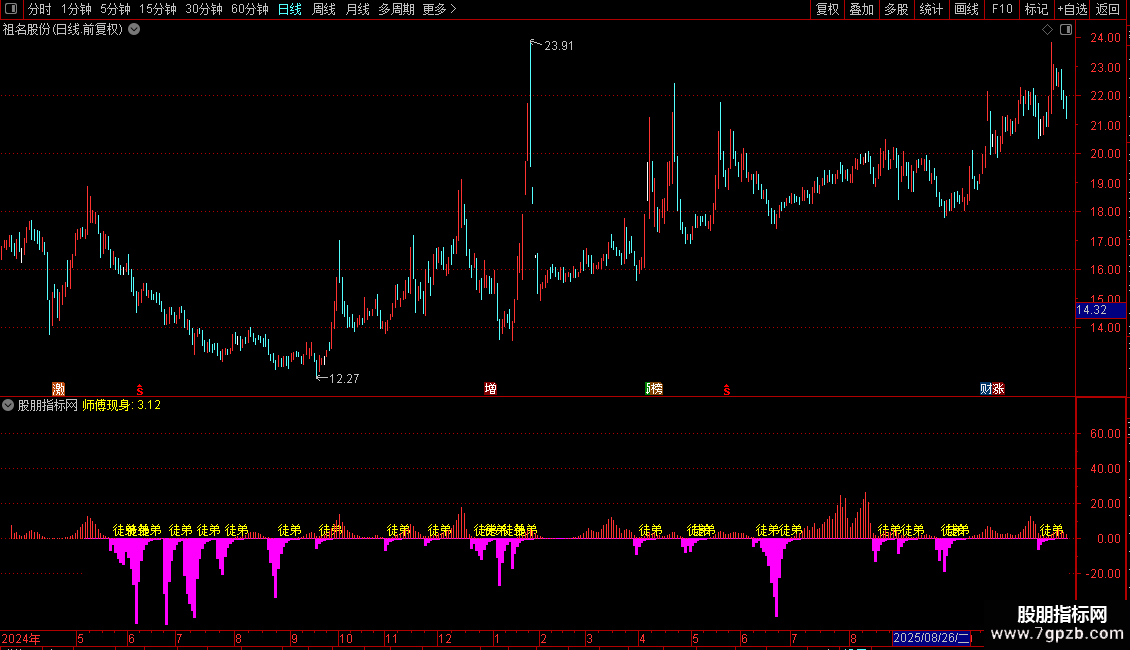Screen dimensions: 1130x650
Task: Select the 15分钟 period tab
Action: coord(158,9)
